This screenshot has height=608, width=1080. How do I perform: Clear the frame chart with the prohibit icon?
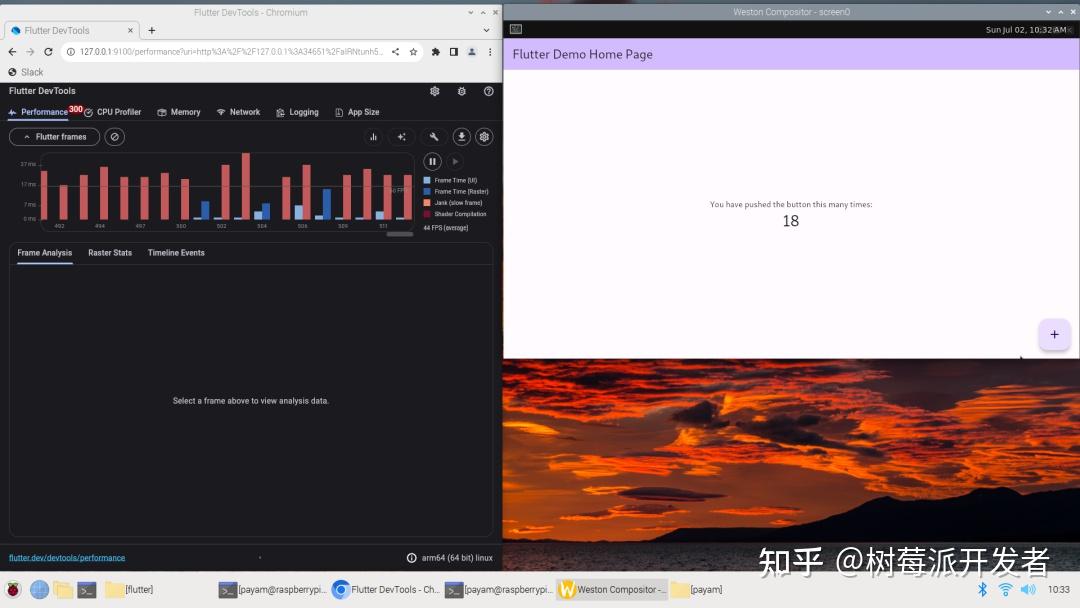114,137
